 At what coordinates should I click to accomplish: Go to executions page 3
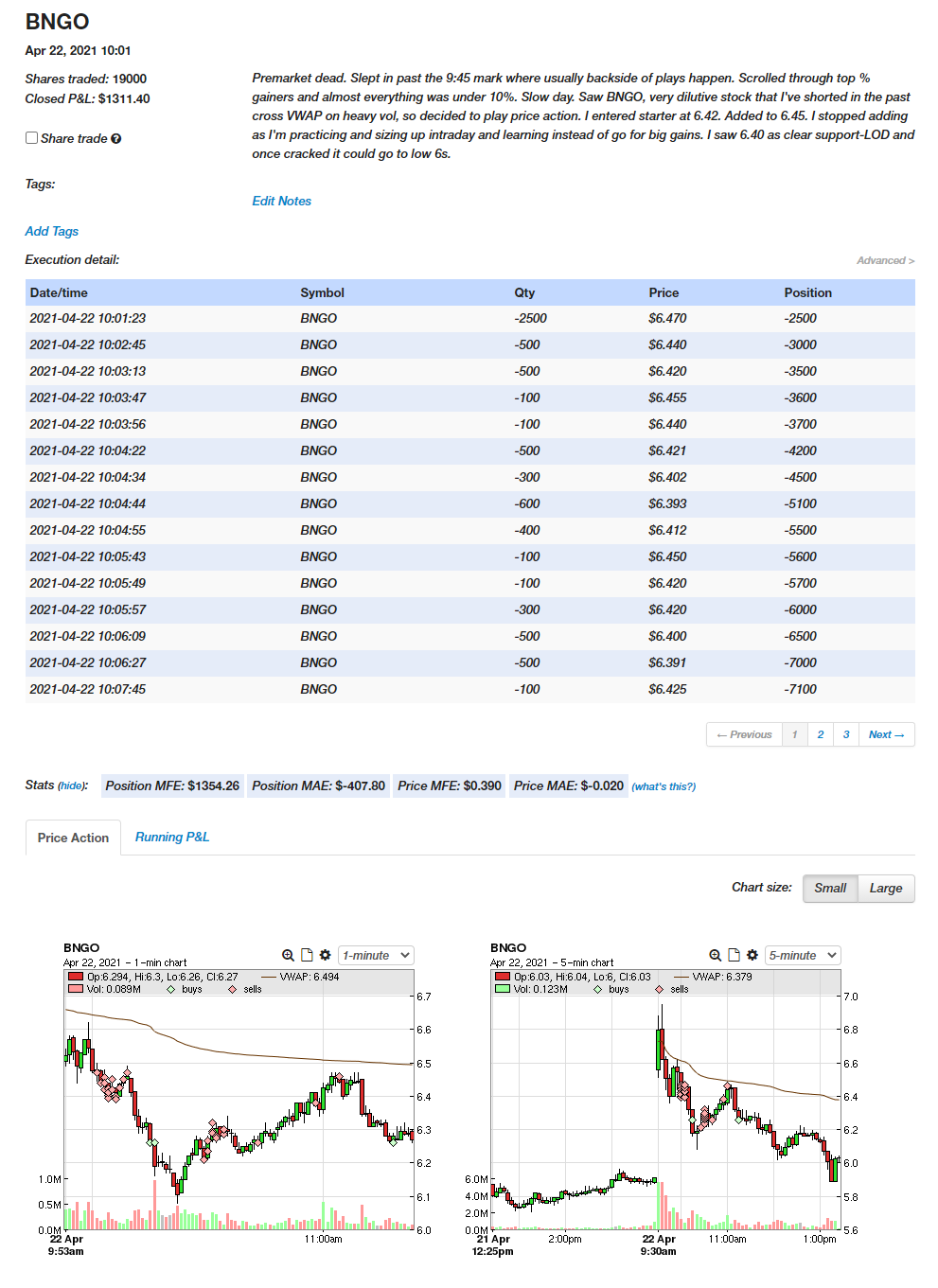tap(846, 734)
